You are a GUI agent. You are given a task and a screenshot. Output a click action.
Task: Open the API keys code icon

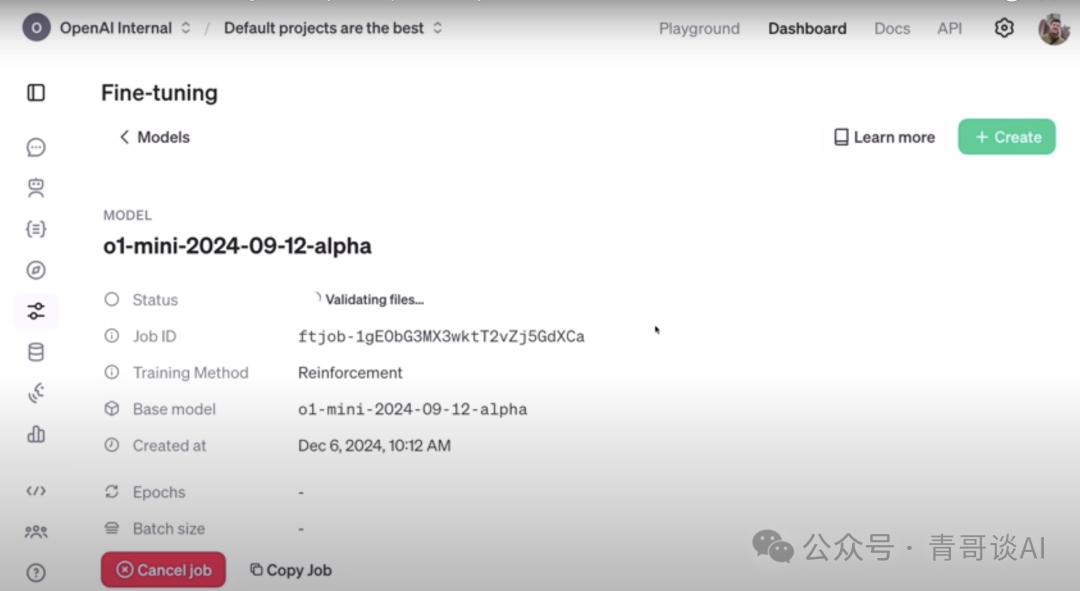(x=36, y=491)
